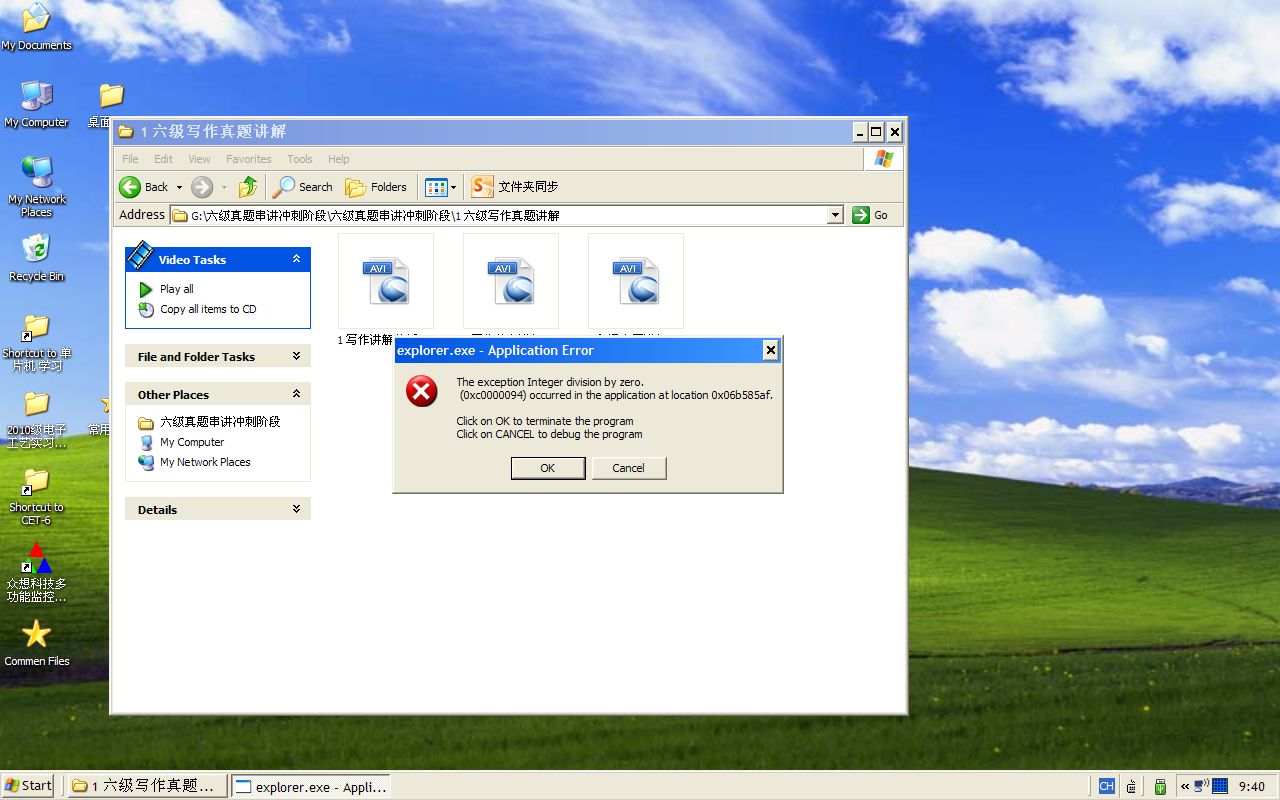This screenshot has height=800, width=1280.
Task: Minimize the Explorer window
Action: (x=860, y=131)
